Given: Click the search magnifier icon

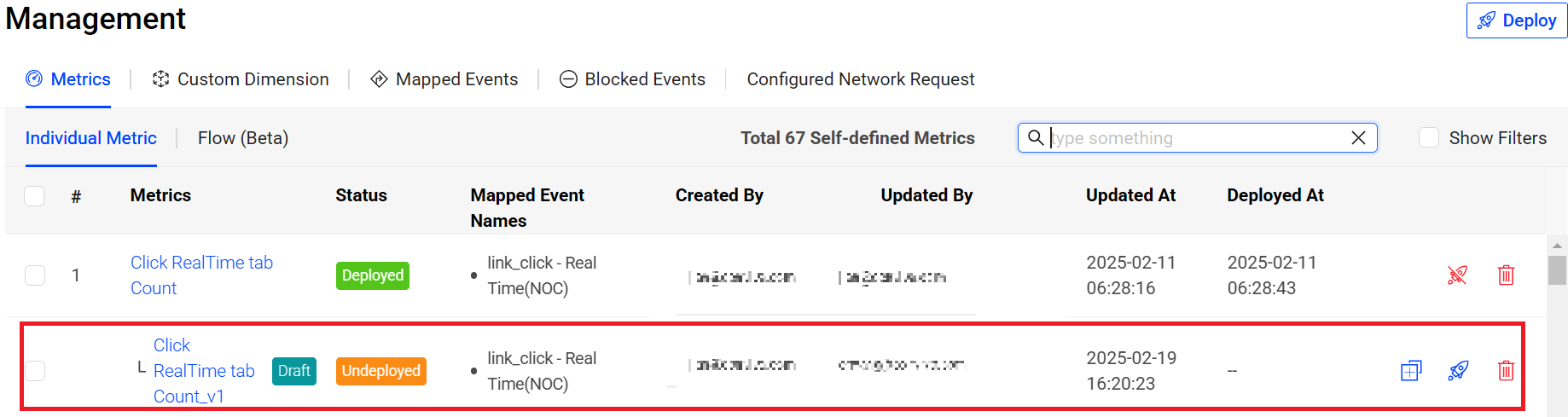Looking at the screenshot, I should tap(1035, 138).
